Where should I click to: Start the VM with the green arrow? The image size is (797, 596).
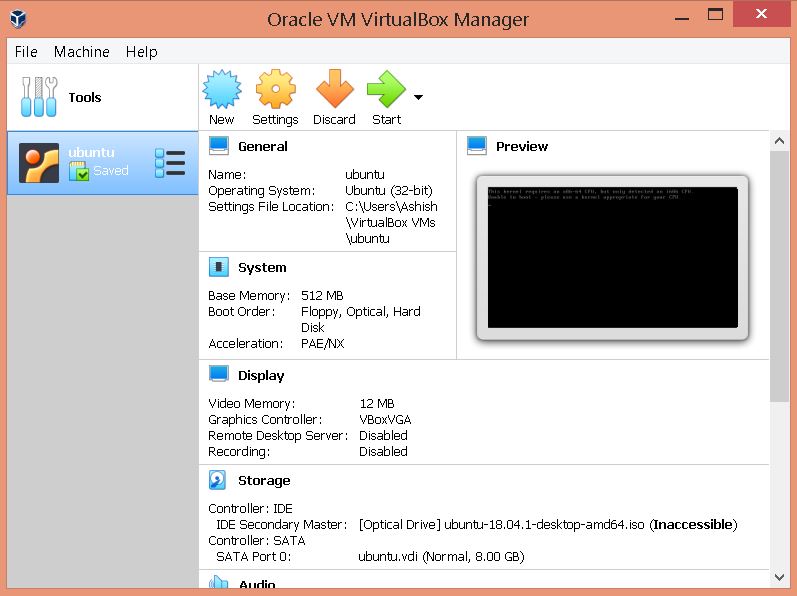[x=386, y=90]
